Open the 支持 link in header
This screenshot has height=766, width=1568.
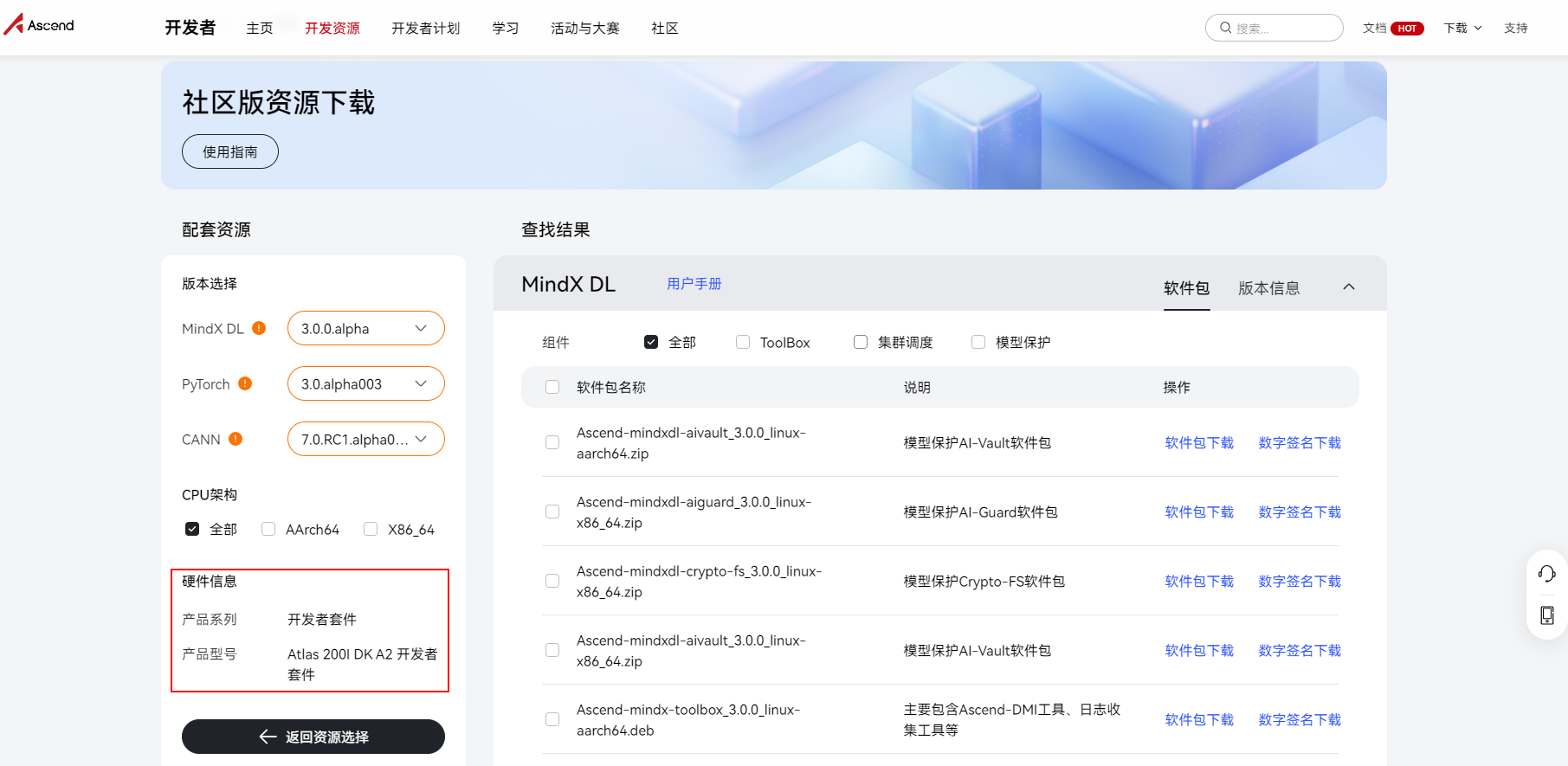tap(1516, 28)
